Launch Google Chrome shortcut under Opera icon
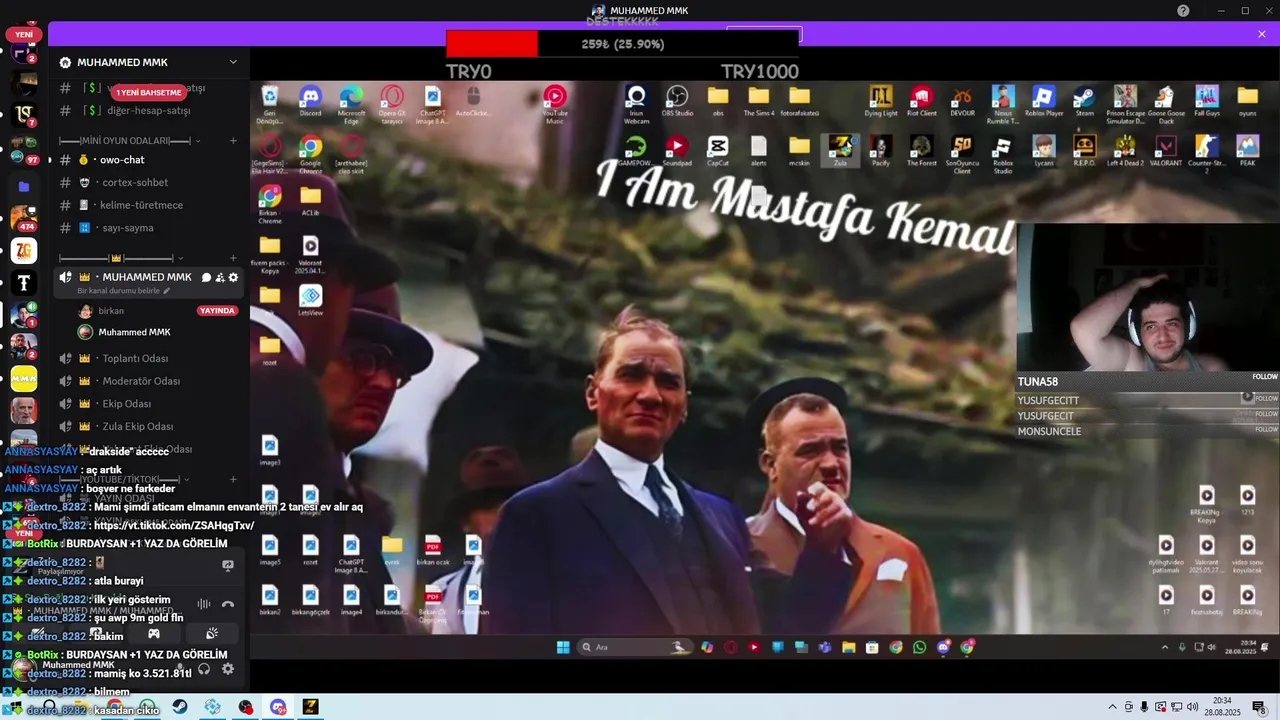This screenshot has height=720, width=1280. (310, 152)
